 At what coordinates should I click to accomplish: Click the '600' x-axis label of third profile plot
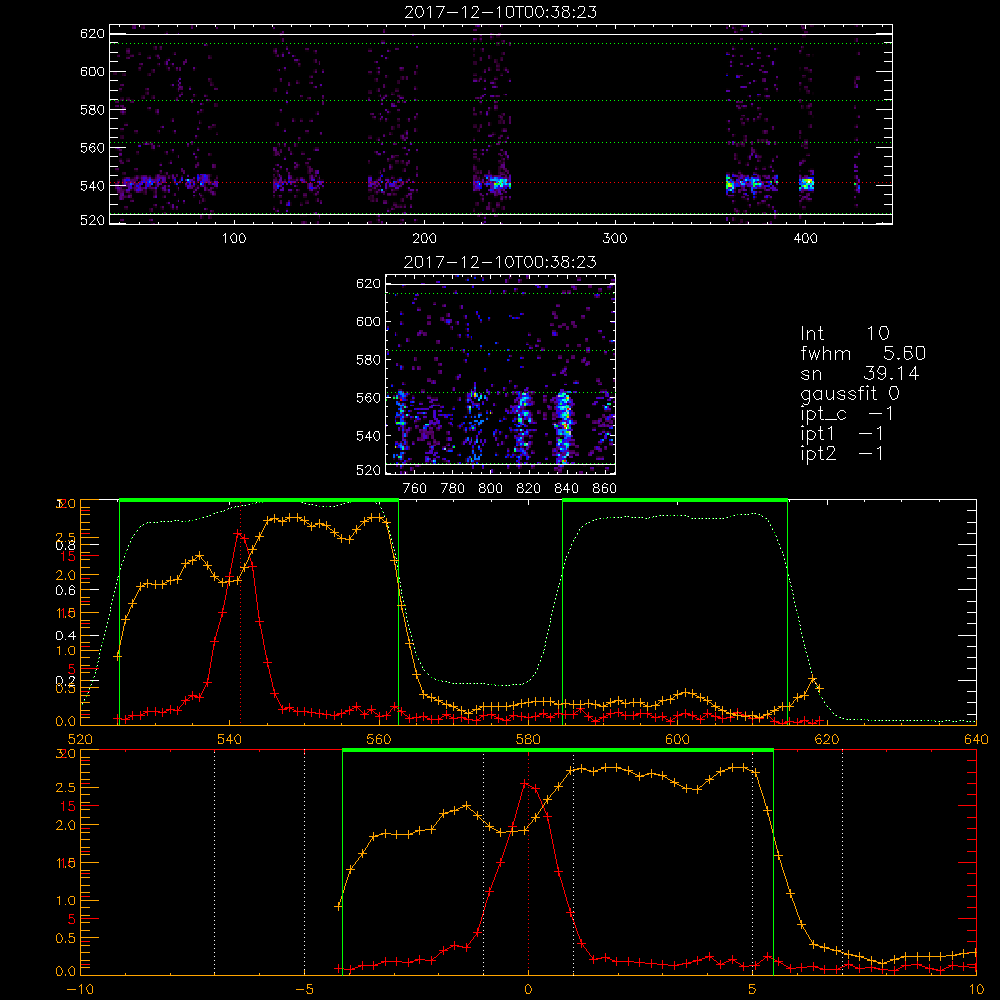(x=677, y=740)
